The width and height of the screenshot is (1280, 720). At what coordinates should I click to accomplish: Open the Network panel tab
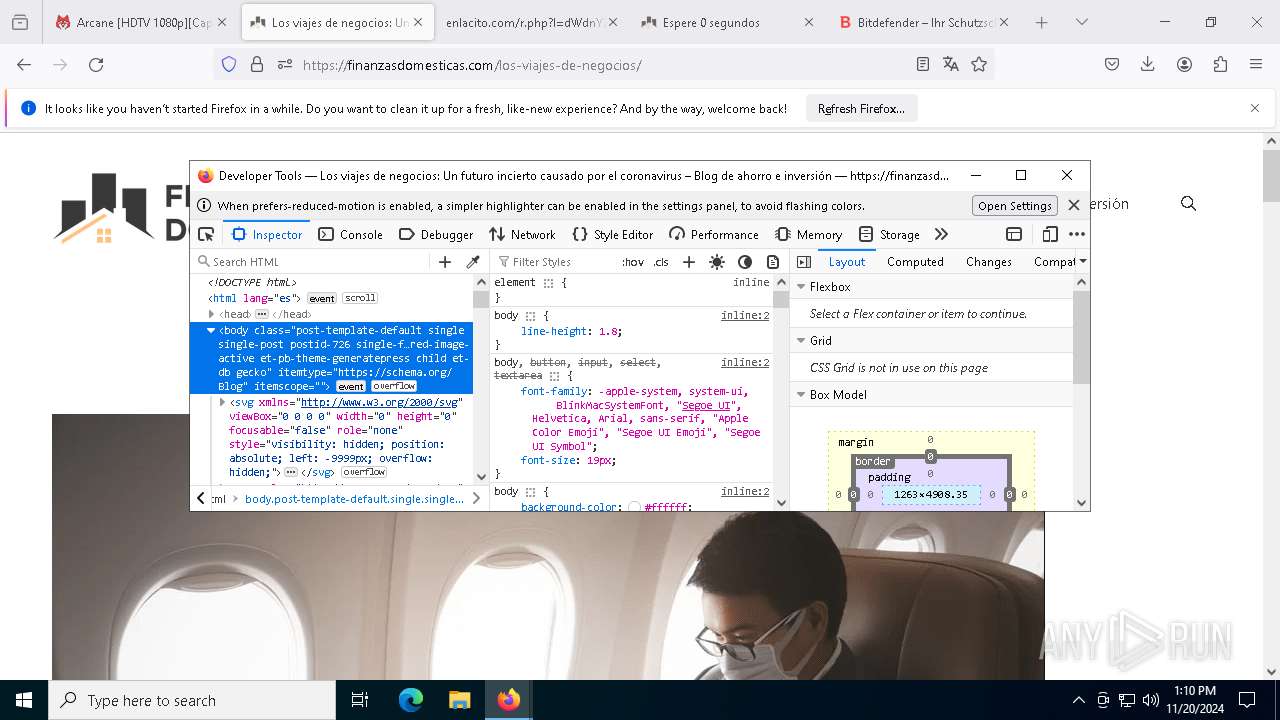[522, 234]
